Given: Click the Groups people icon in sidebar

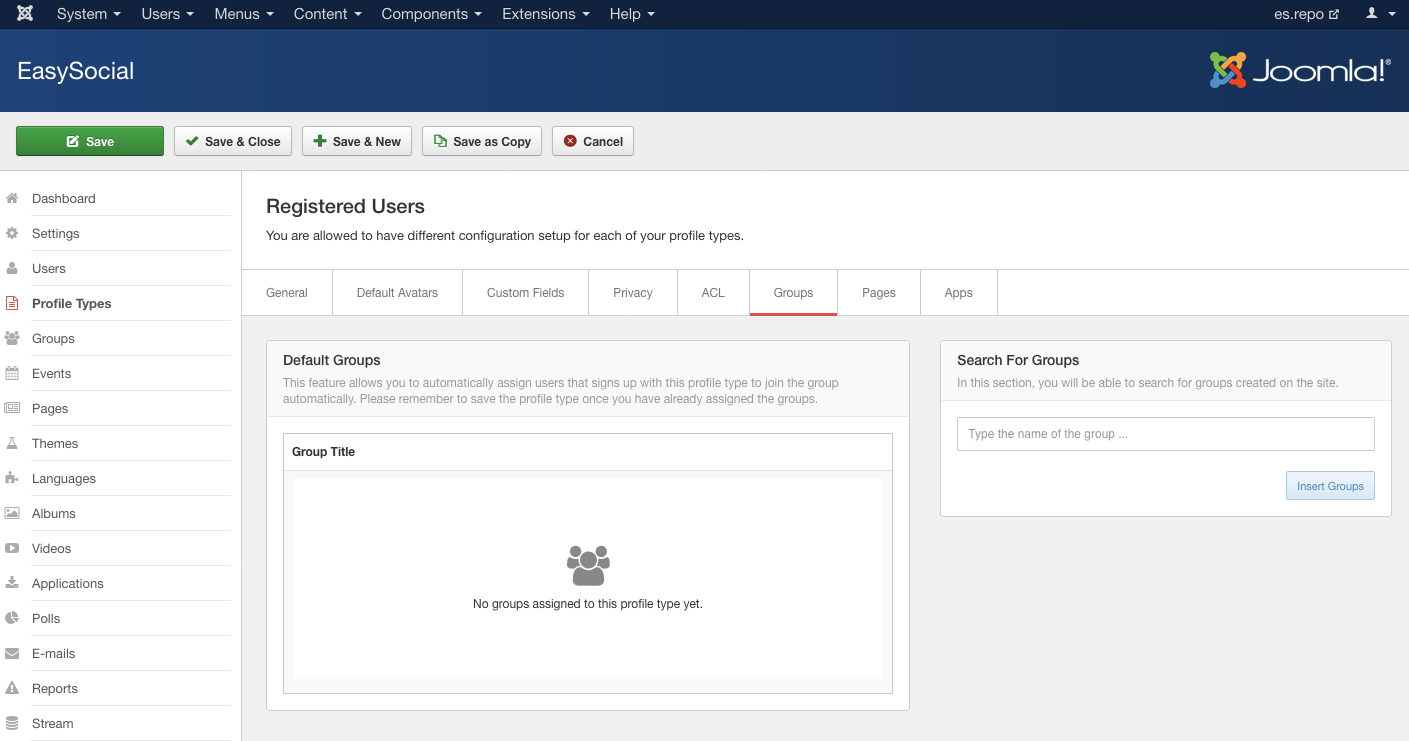Looking at the screenshot, I should tap(12, 338).
